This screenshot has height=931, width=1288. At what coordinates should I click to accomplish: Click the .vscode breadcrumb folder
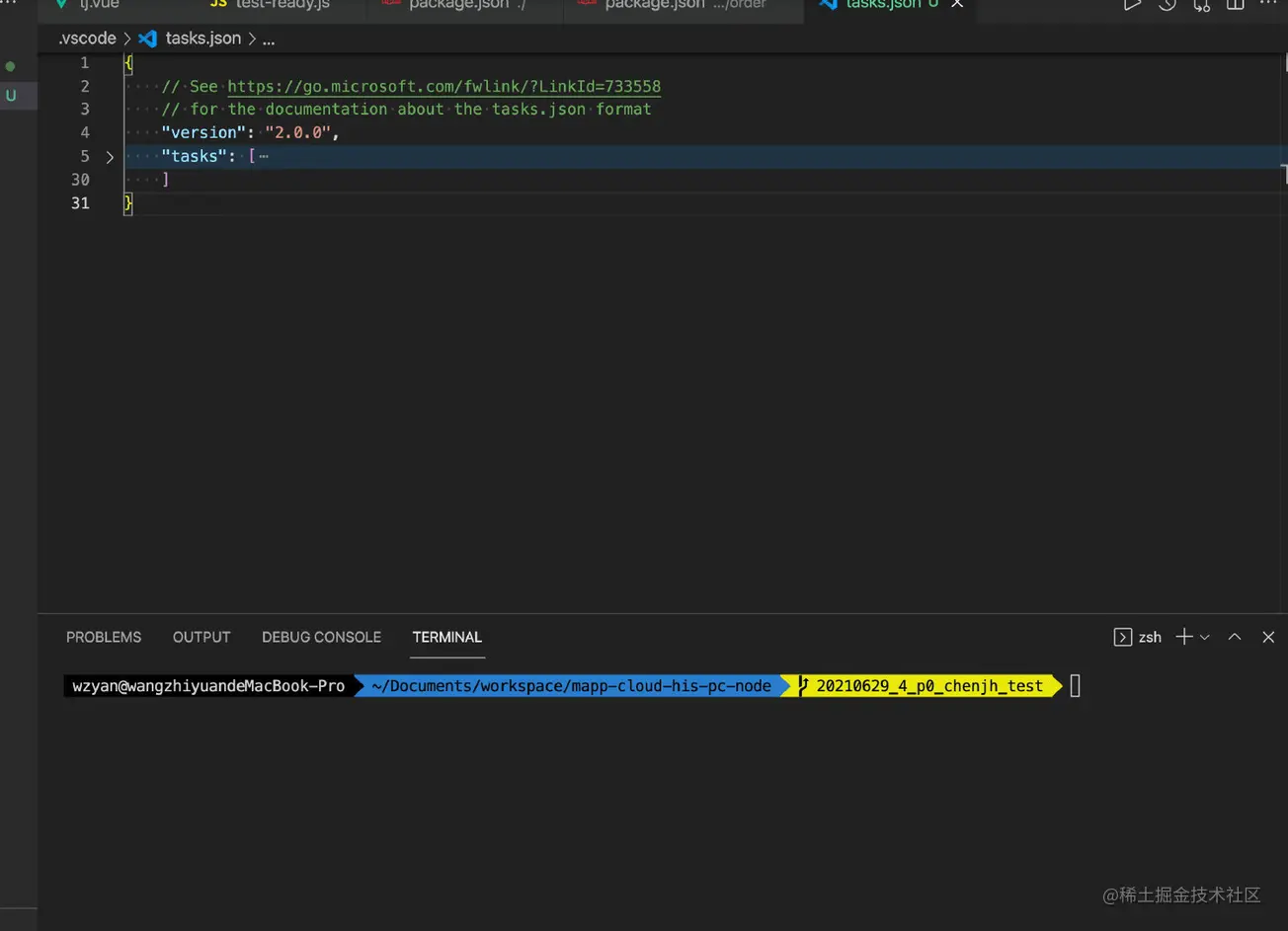pyautogui.click(x=87, y=39)
